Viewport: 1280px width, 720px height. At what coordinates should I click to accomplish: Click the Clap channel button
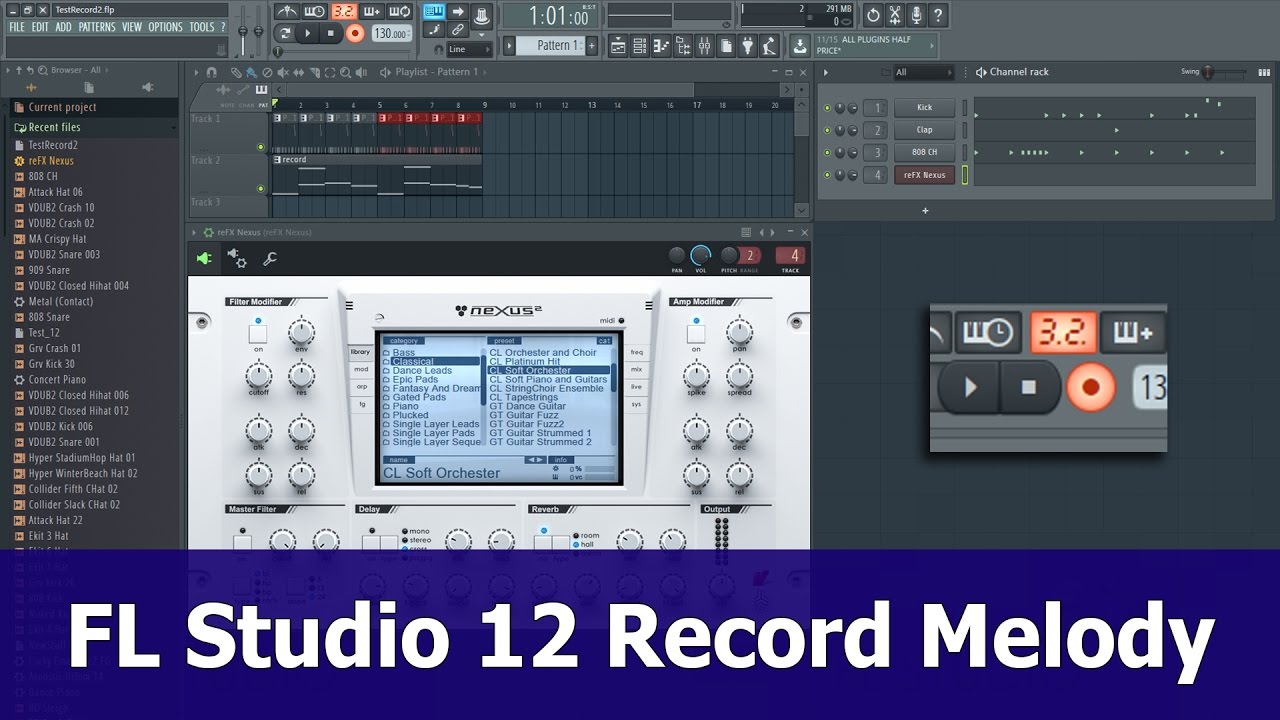pos(924,130)
